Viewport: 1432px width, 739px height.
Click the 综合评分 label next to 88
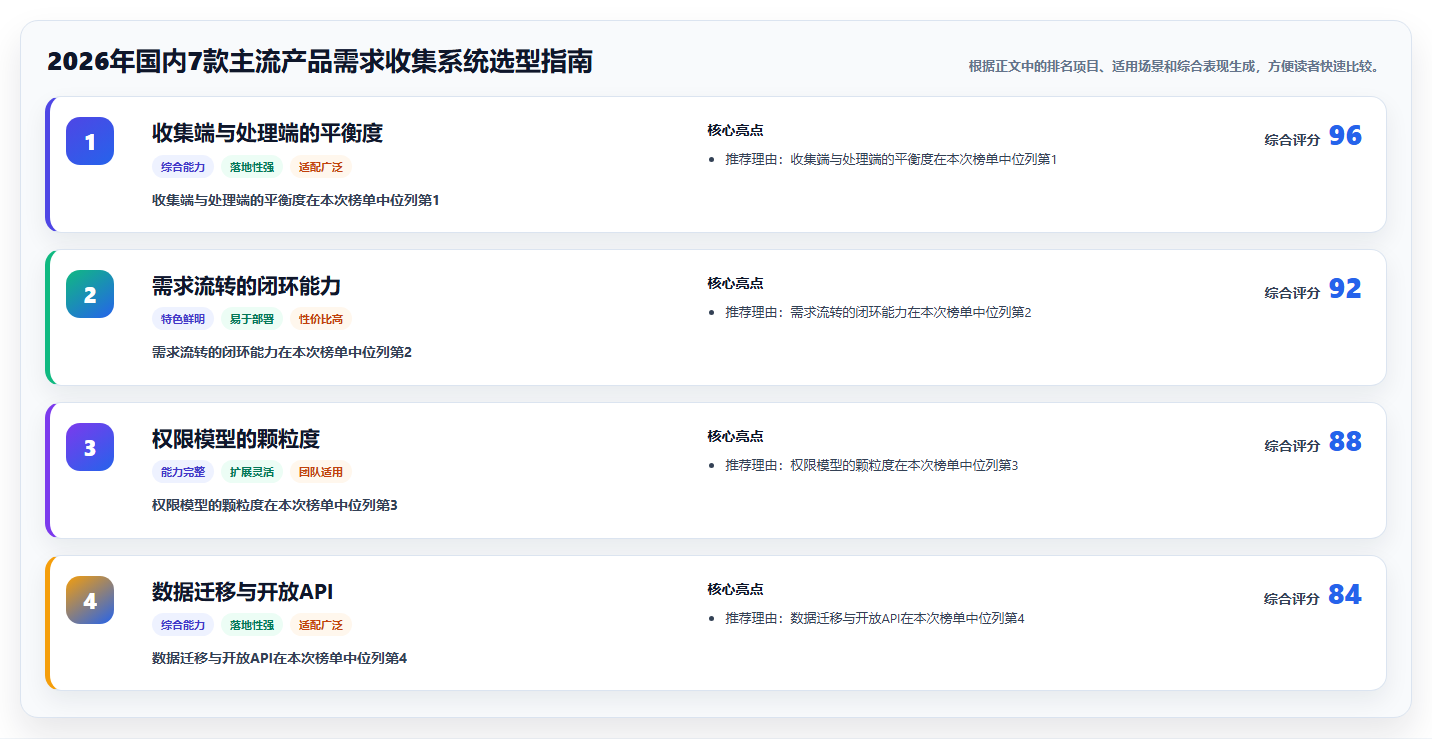tap(1292, 446)
